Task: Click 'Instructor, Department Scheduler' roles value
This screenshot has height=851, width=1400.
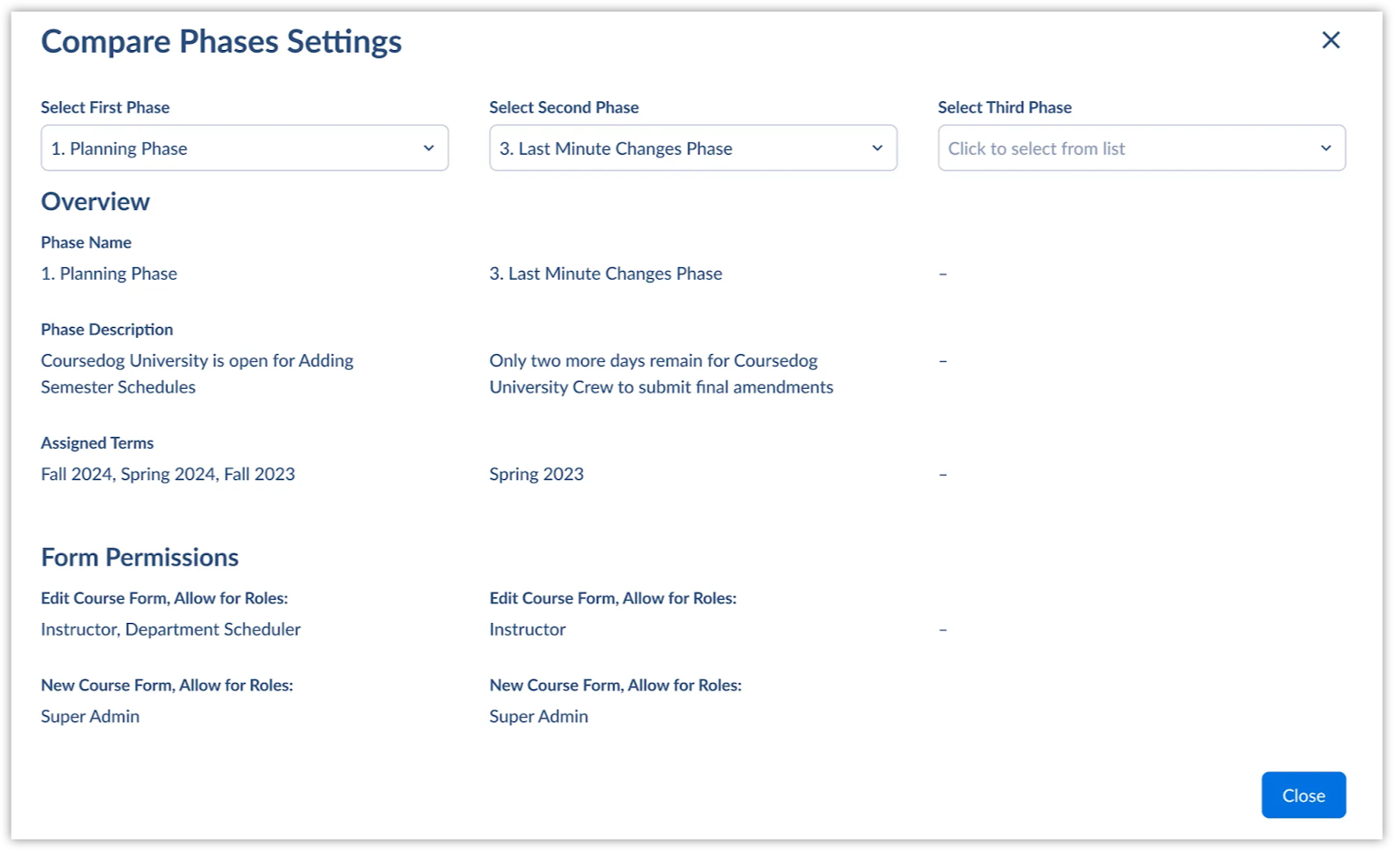Action: tap(171, 630)
